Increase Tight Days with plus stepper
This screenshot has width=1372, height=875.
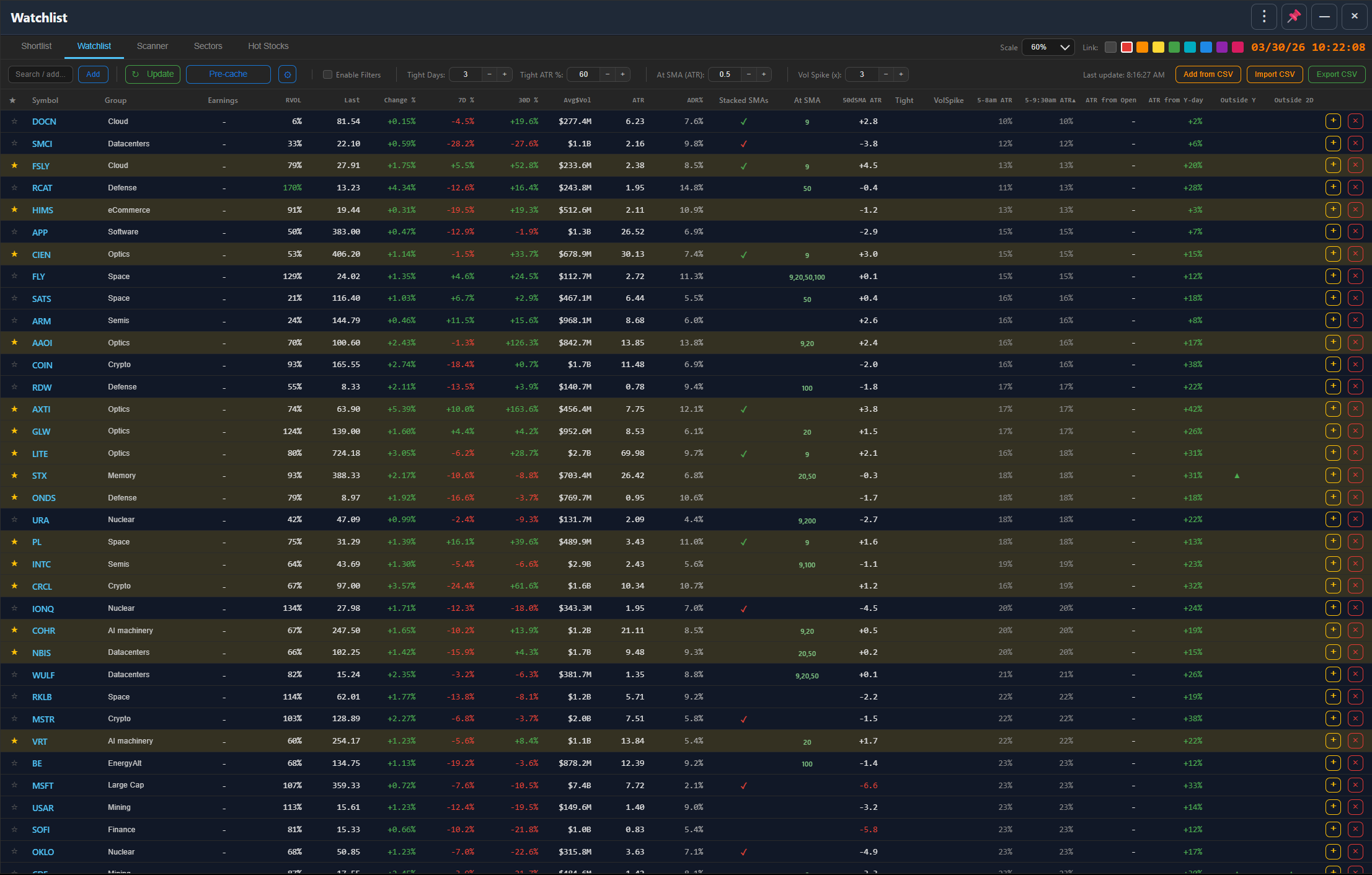(505, 74)
